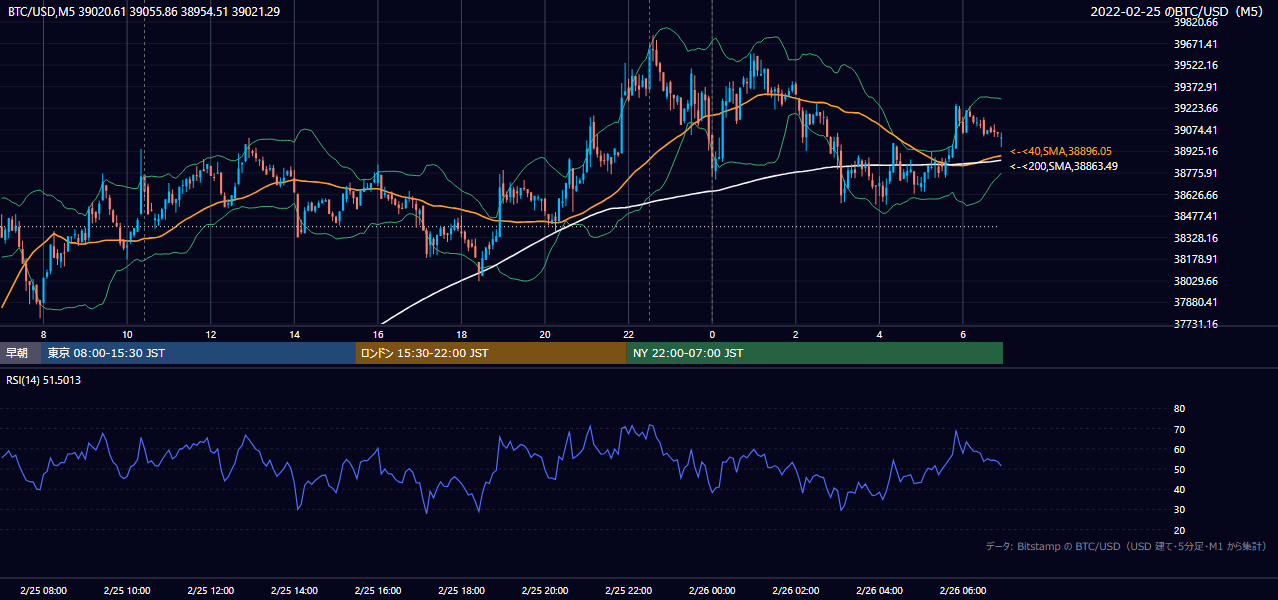This screenshot has width=1278, height=600.
Task: Click the Bitstamp データ source note
Action: tap(1126, 547)
